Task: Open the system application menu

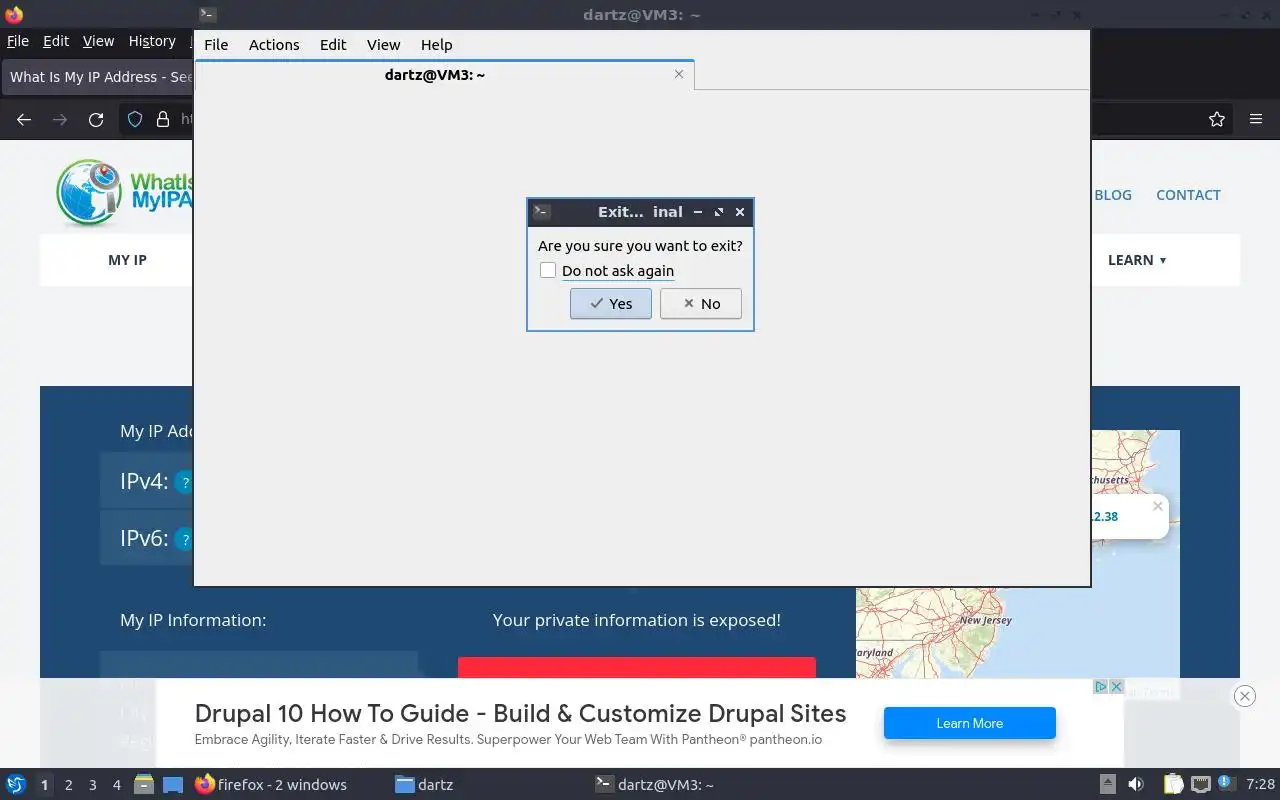Action: coord(15,784)
